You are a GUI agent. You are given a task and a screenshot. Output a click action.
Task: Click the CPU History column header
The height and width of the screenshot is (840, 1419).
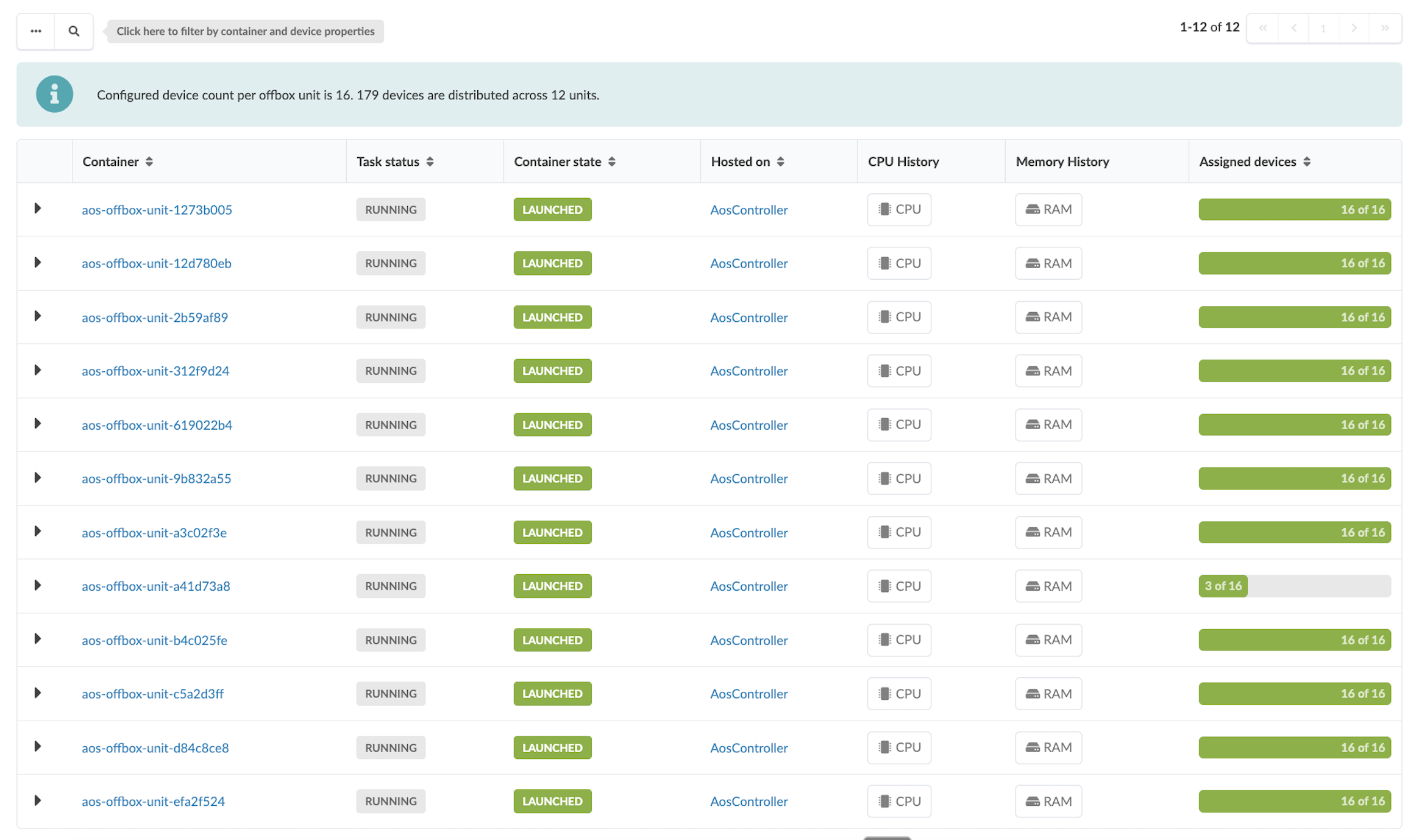pos(903,162)
